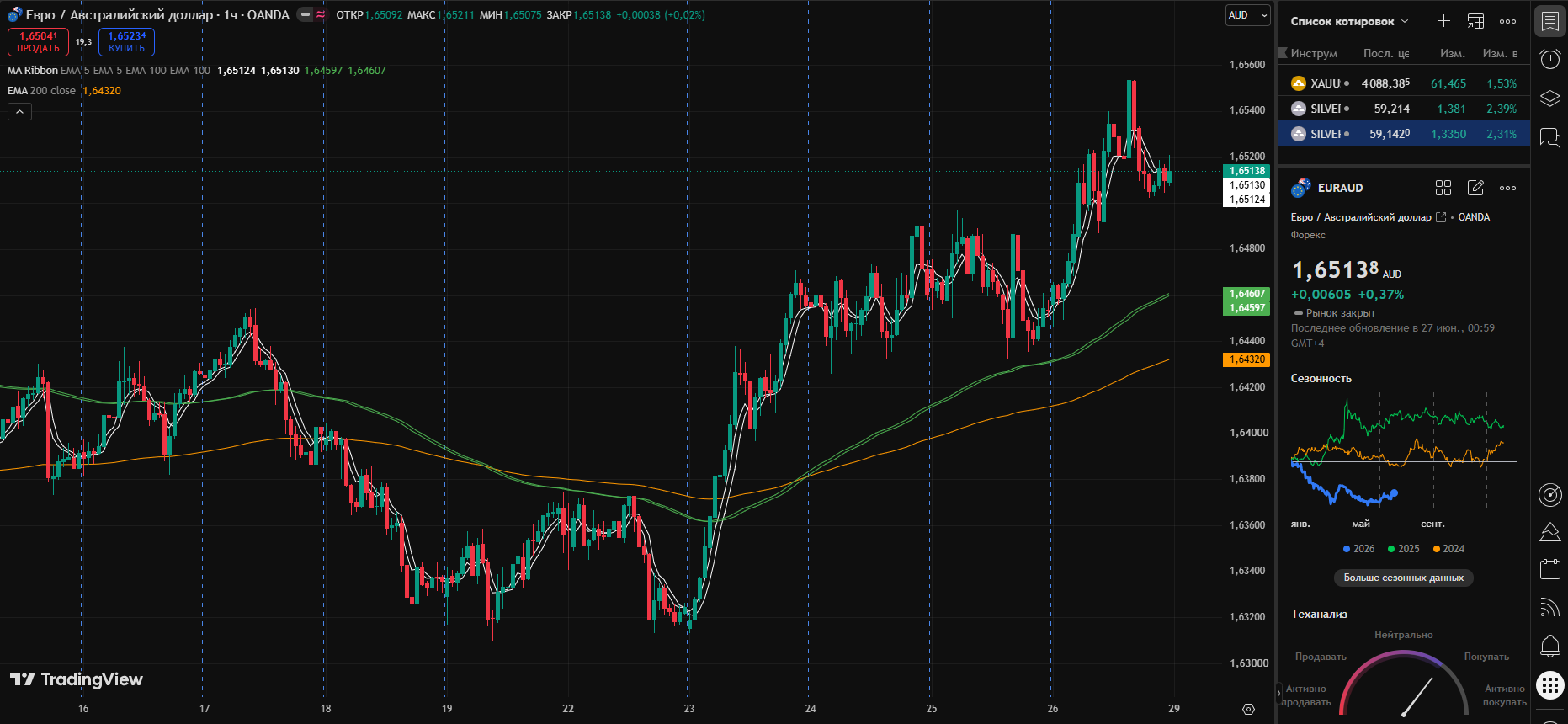The height and width of the screenshot is (724, 1568).
Task: Click the 19,3 spread value
Action: pyautogui.click(x=83, y=42)
